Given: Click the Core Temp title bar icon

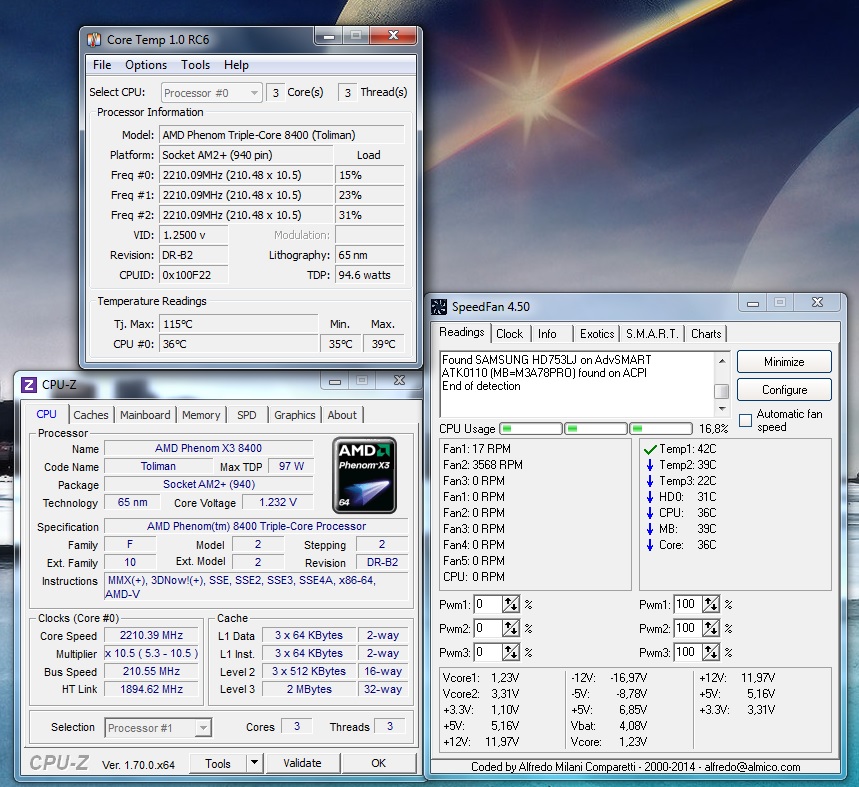Looking at the screenshot, I should point(94,39).
